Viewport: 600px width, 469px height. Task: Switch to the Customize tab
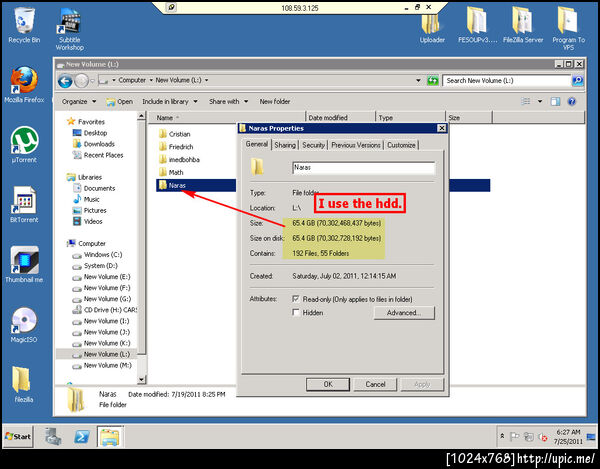tap(401, 145)
